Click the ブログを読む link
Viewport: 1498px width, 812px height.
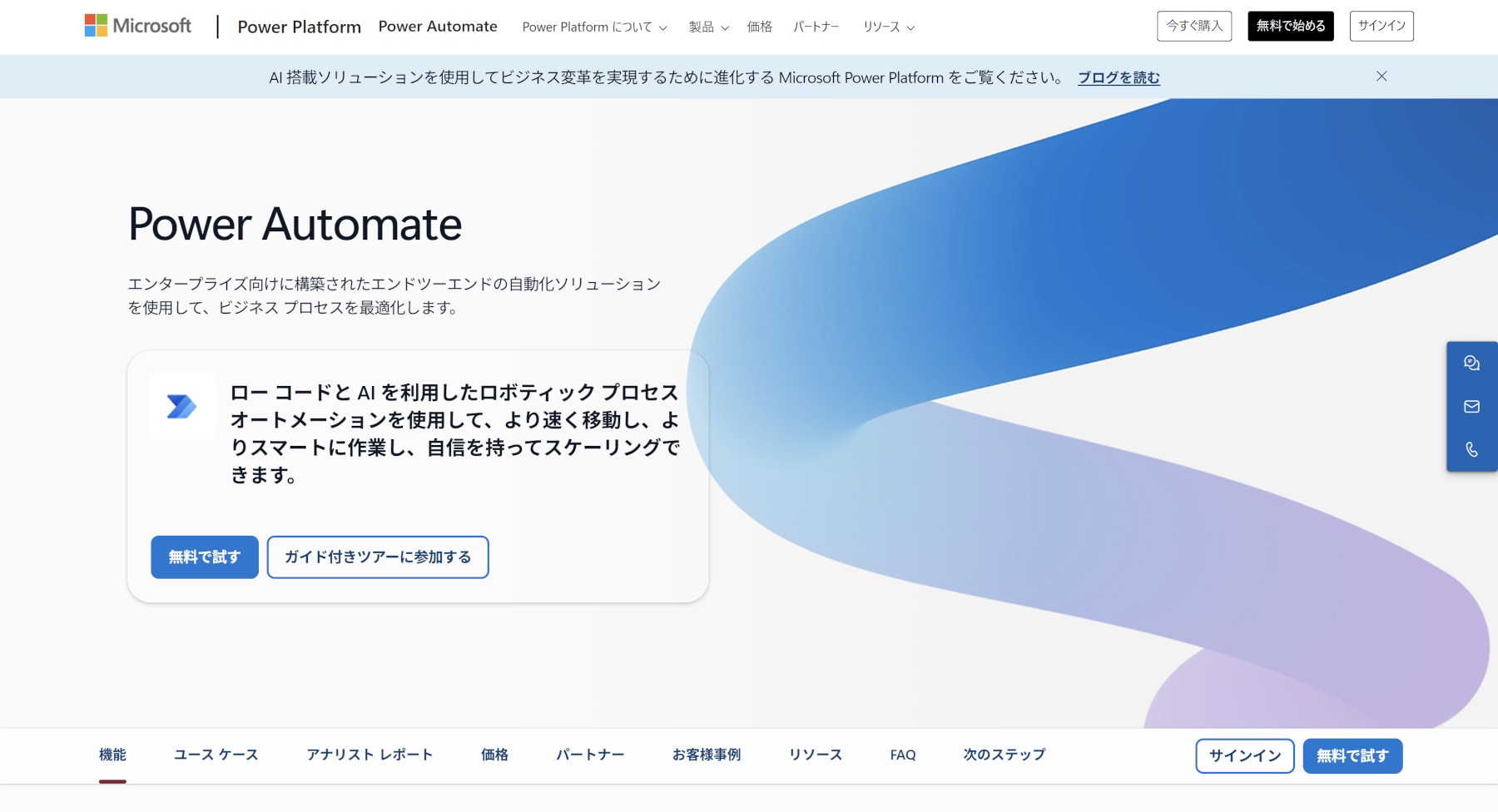coord(1119,77)
